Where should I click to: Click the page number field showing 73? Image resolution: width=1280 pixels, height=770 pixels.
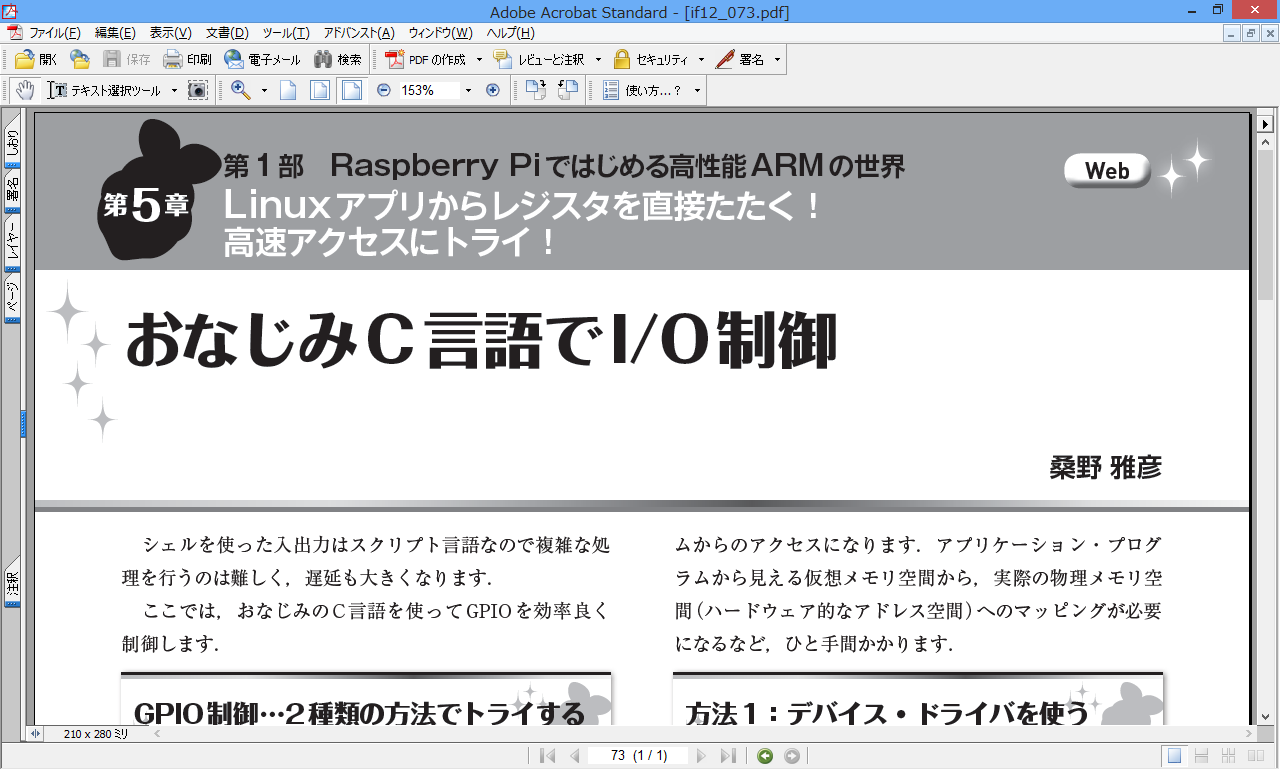pyautogui.click(x=638, y=756)
